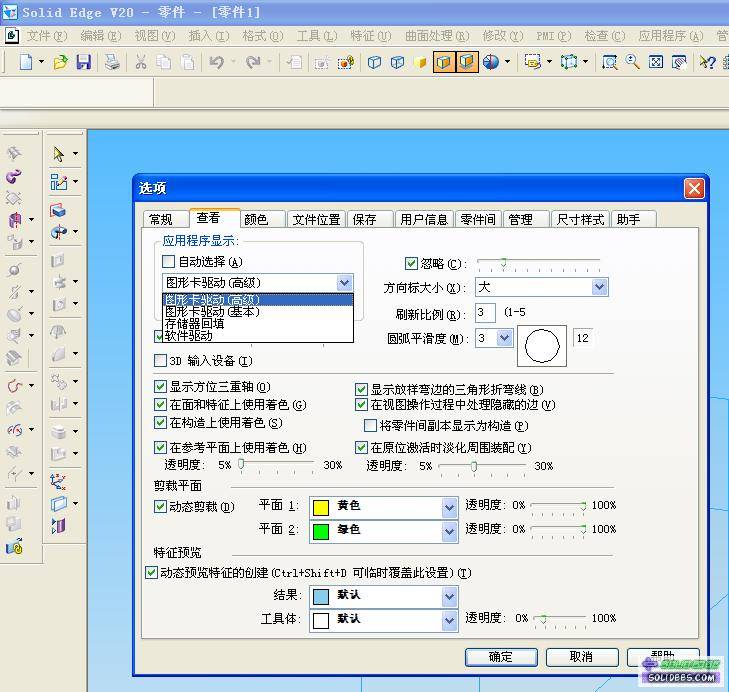Toggle the 忽略 (C) checkbox
This screenshot has width=729, height=692.
click(x=411, y=263)
